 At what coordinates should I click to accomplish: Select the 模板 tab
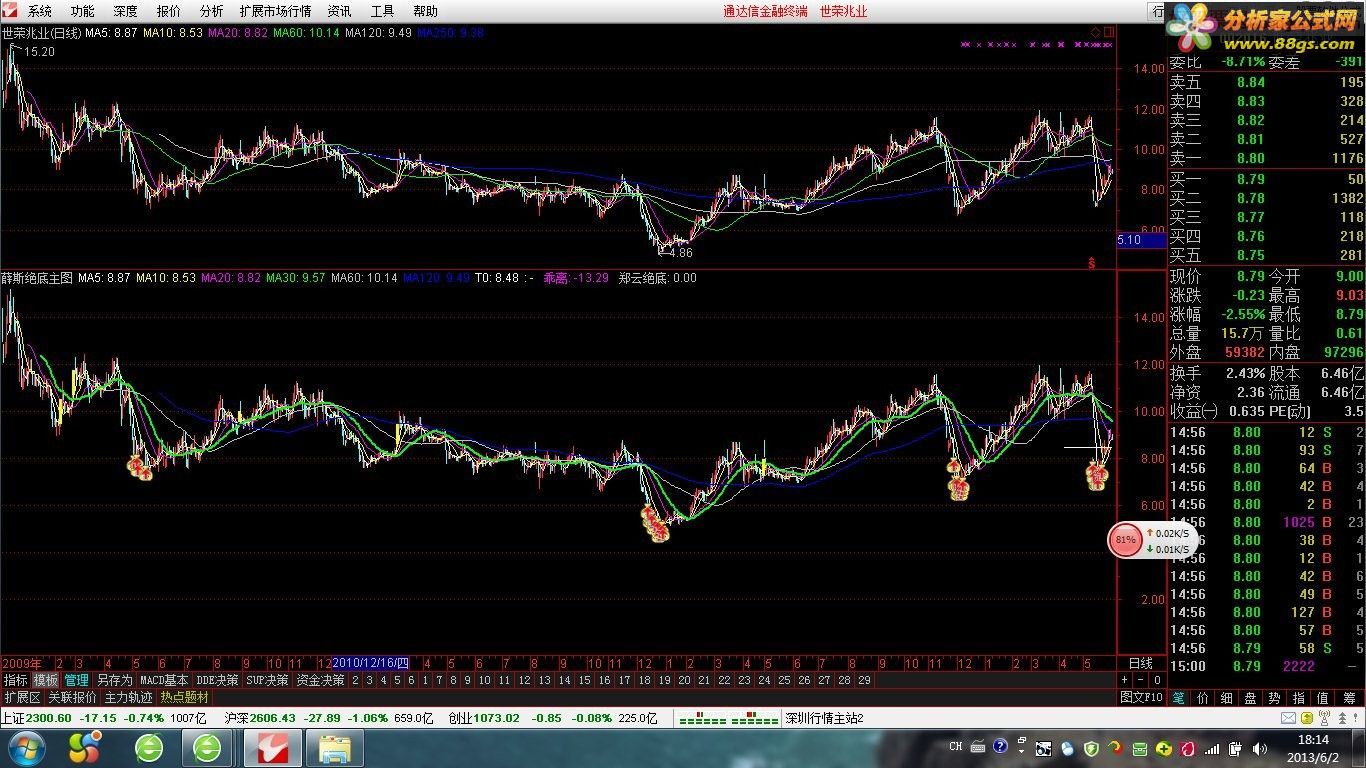46,680
